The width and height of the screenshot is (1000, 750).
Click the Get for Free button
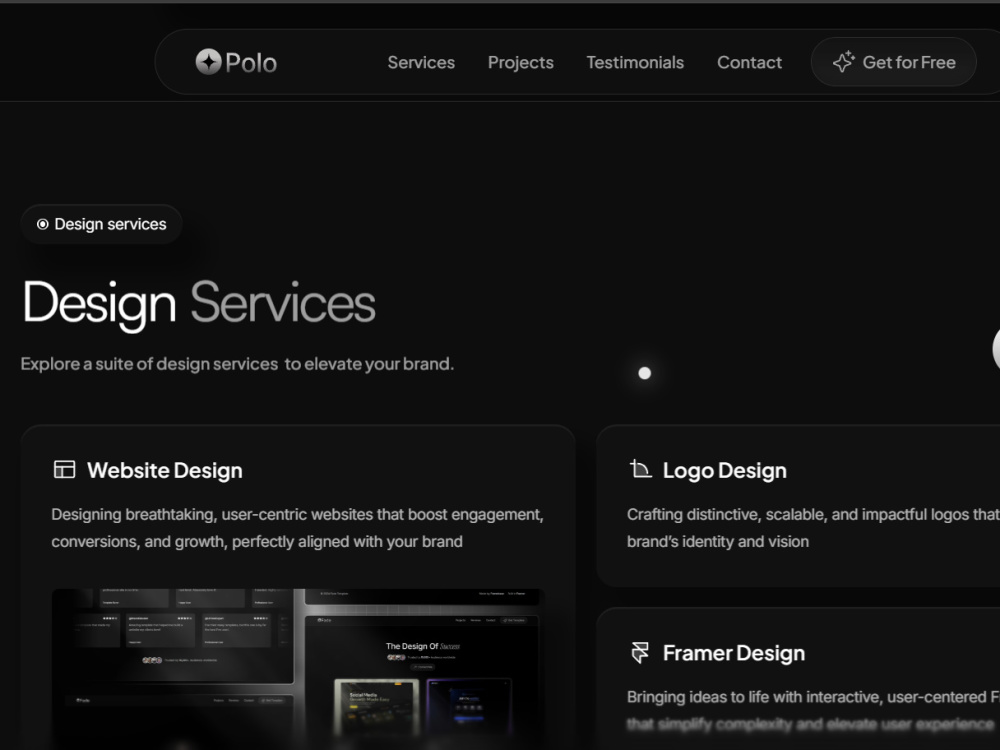pos(893,62)
